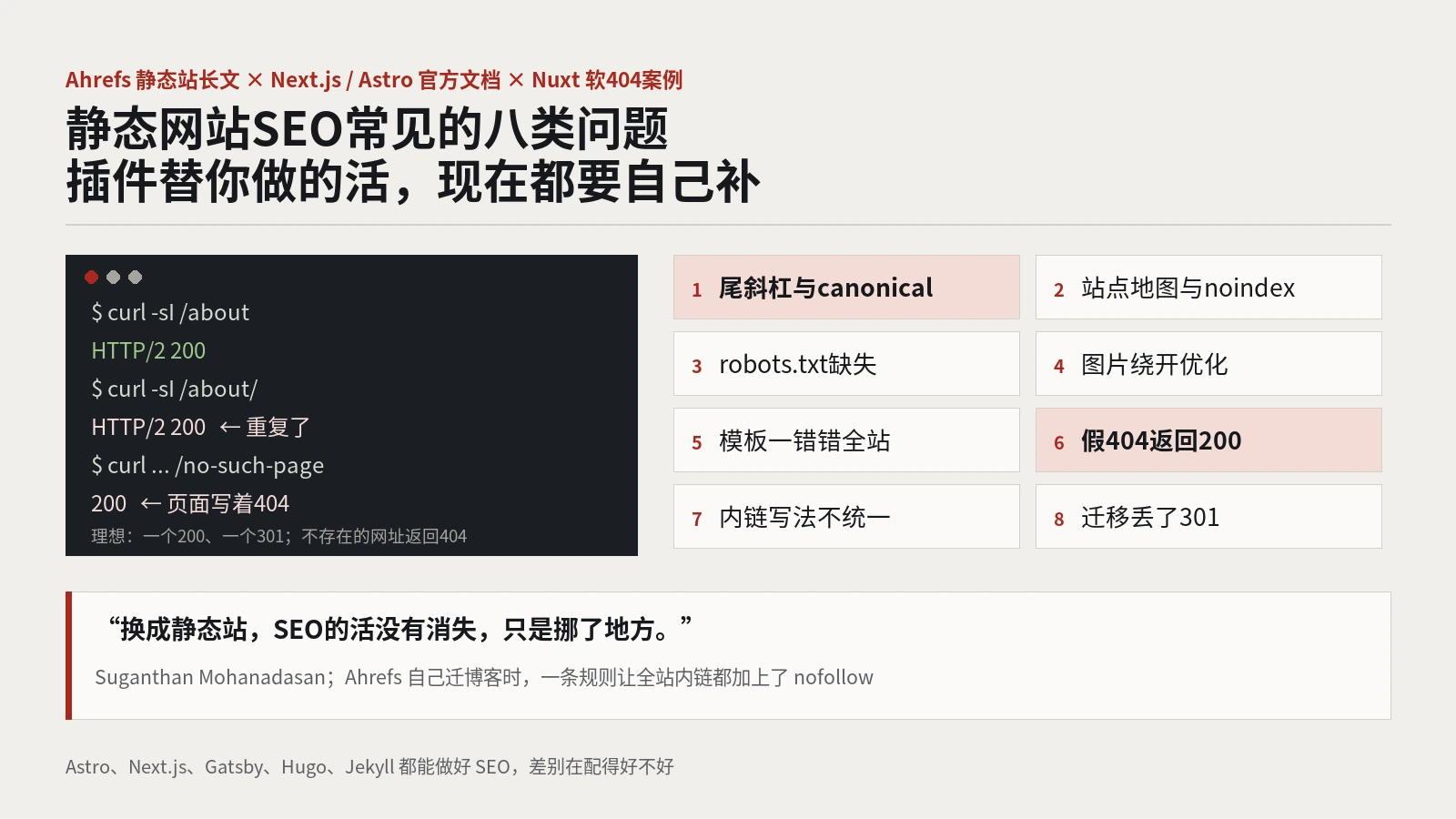1456x819 pixels.
Task: Click the quote '换成静态站，SEO的活没有消失'
Action: [400, 629]
